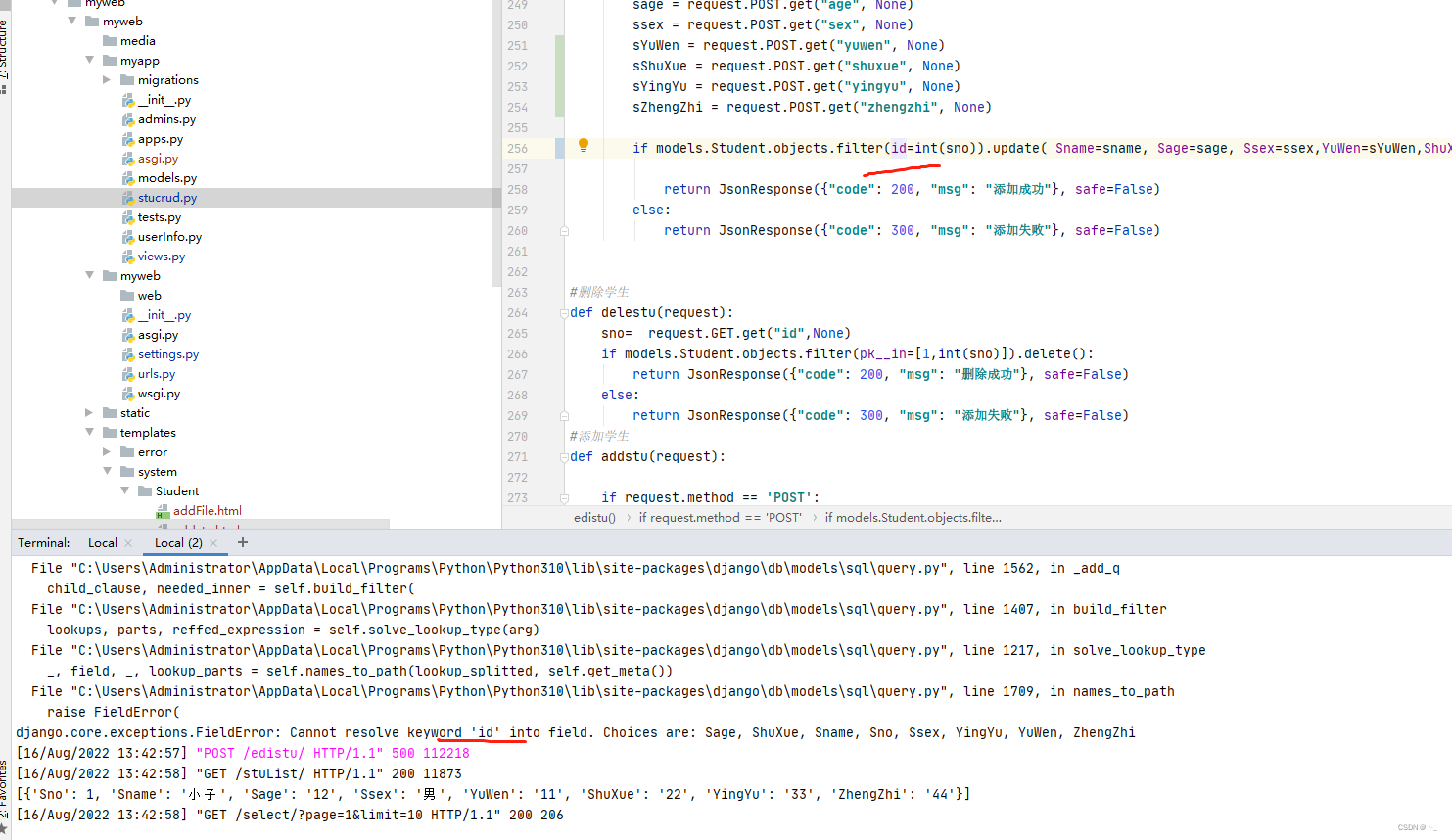Fold the addstu function at gutter
This screenshot has width=1452, height=840.
(x=564, y=456)
